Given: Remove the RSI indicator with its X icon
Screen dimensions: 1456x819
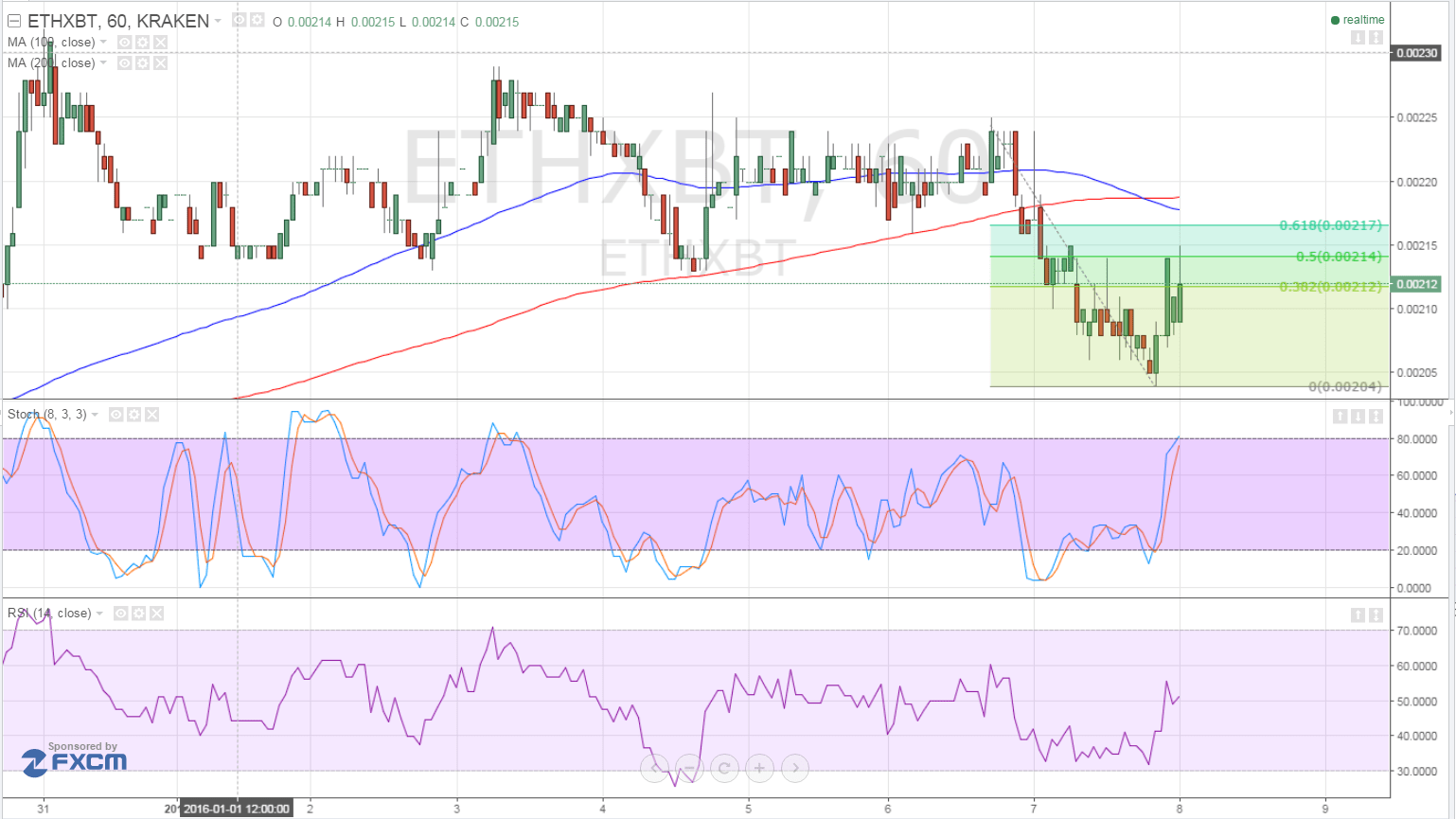Looking at the screenshot, I should coord(156,613).
